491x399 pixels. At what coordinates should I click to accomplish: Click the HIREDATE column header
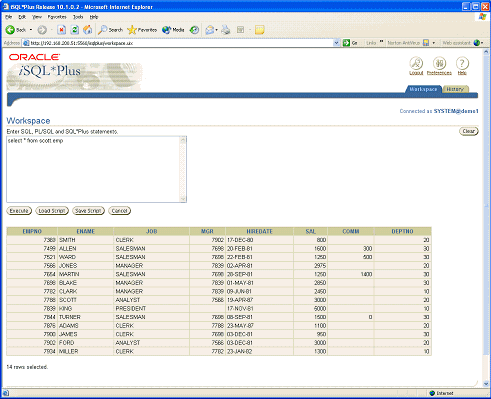(x=260, y=231)
